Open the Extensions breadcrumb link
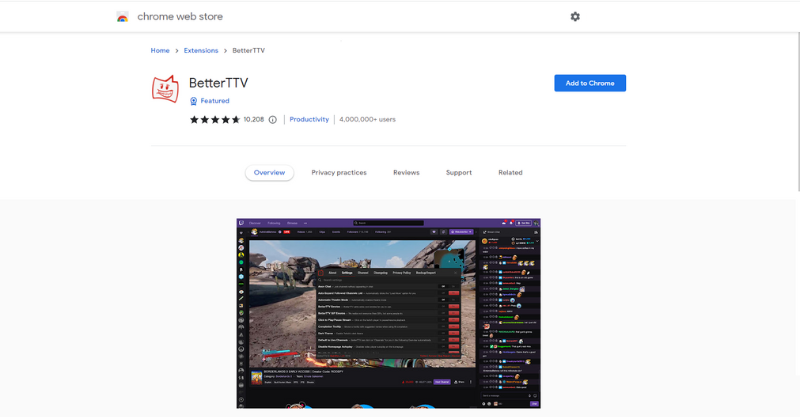 point(201,51)
